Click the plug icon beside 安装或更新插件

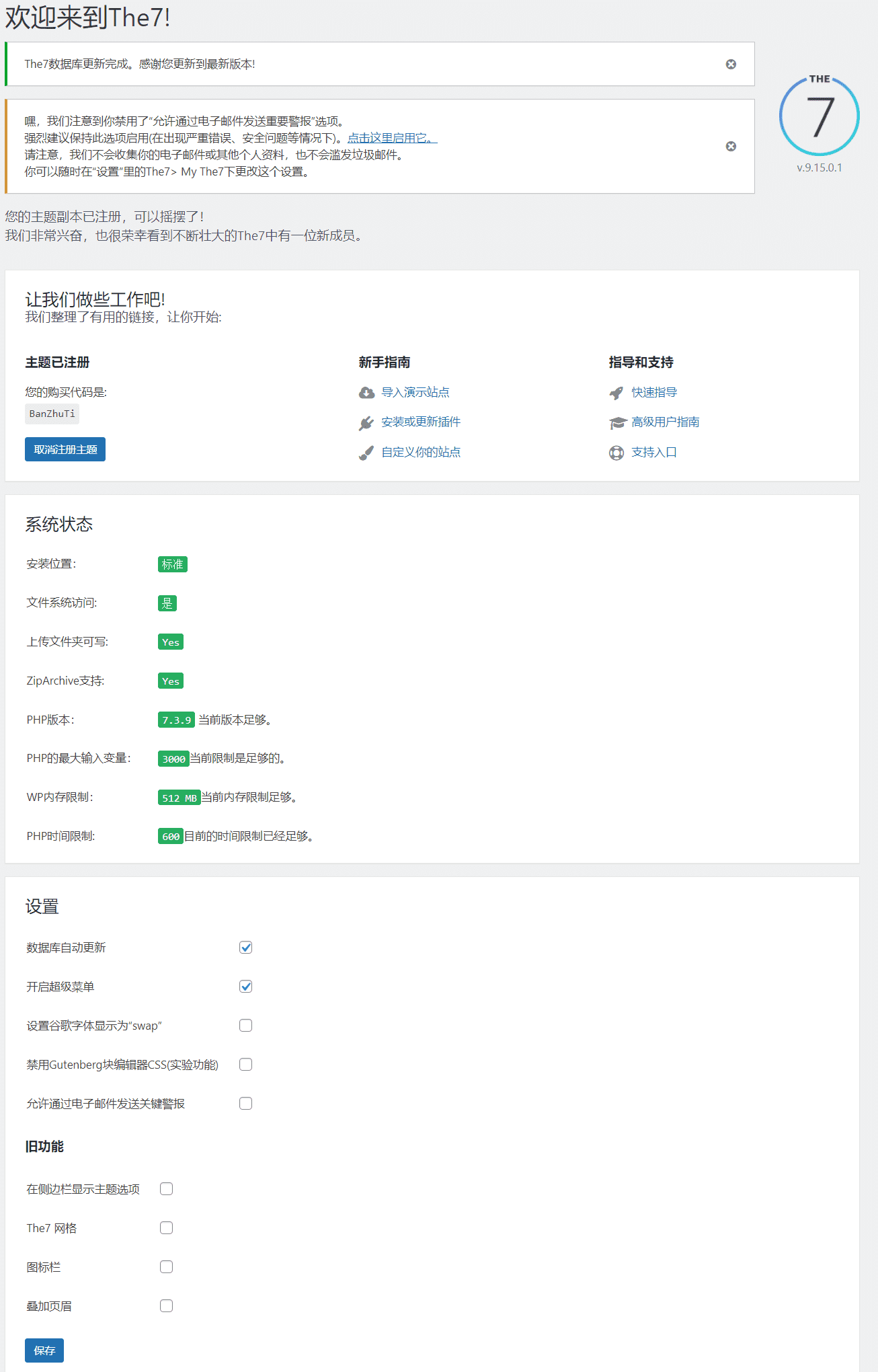pyautogui.click(x=366, y=422)
